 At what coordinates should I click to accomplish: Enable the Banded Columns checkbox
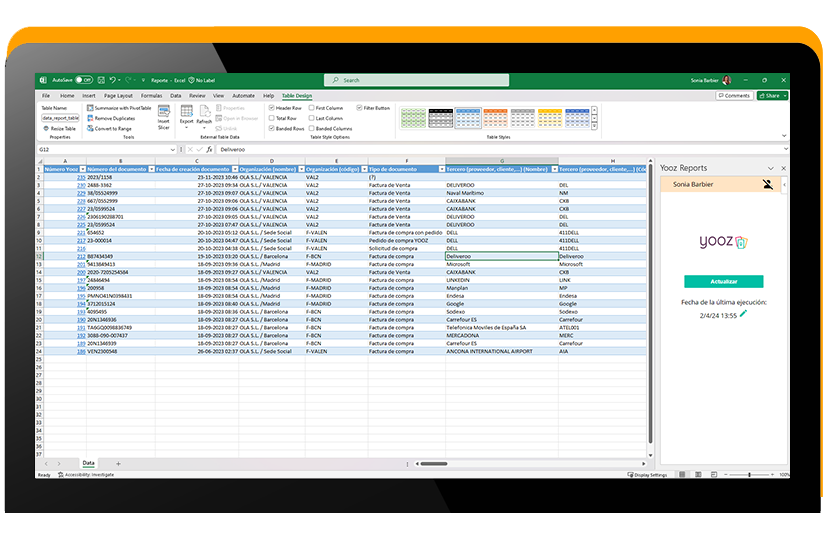point(311,129)
